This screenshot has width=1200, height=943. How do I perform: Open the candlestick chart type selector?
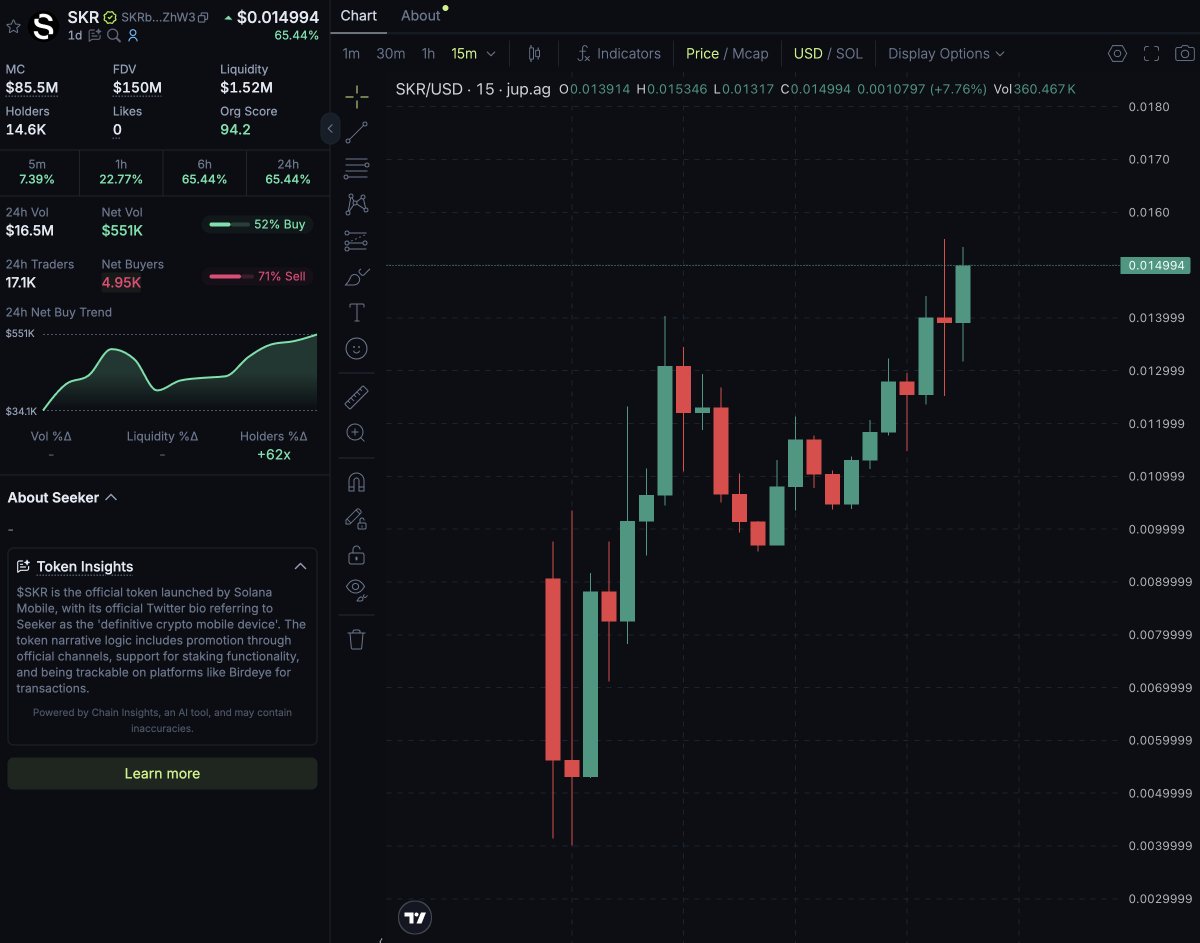click(x=534, y=54)
